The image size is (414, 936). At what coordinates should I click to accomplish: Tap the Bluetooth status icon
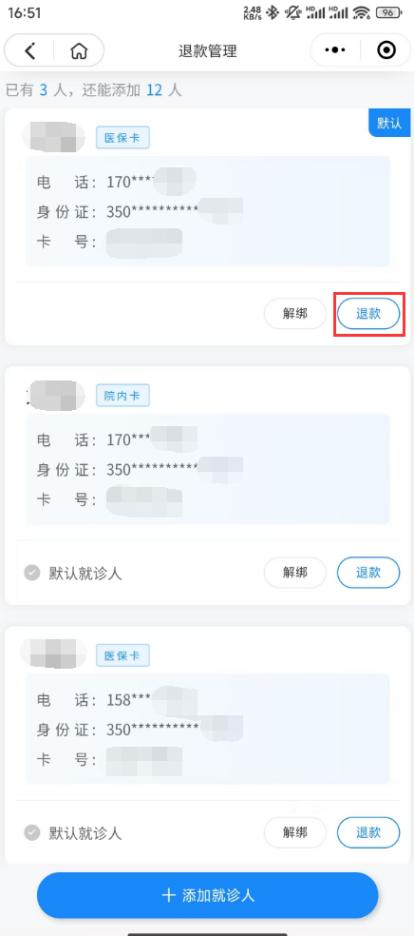[x=272, y=12]
